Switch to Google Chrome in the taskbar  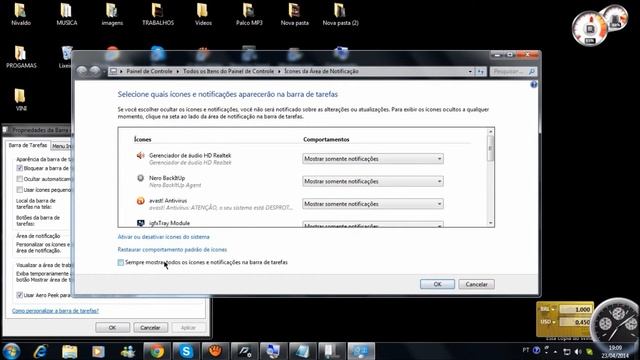pos(157,351)
